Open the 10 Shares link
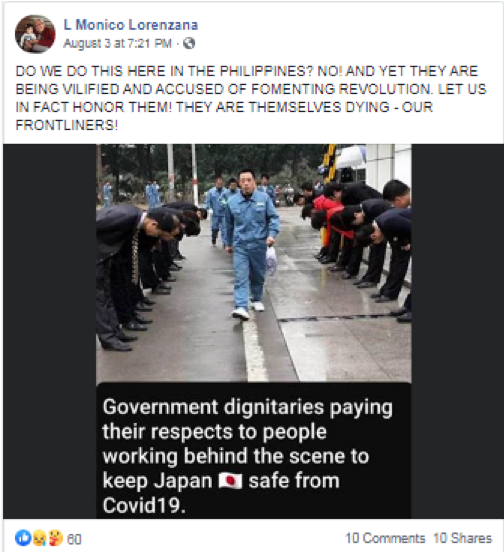The image size is (504, 552). coord(462,538)
